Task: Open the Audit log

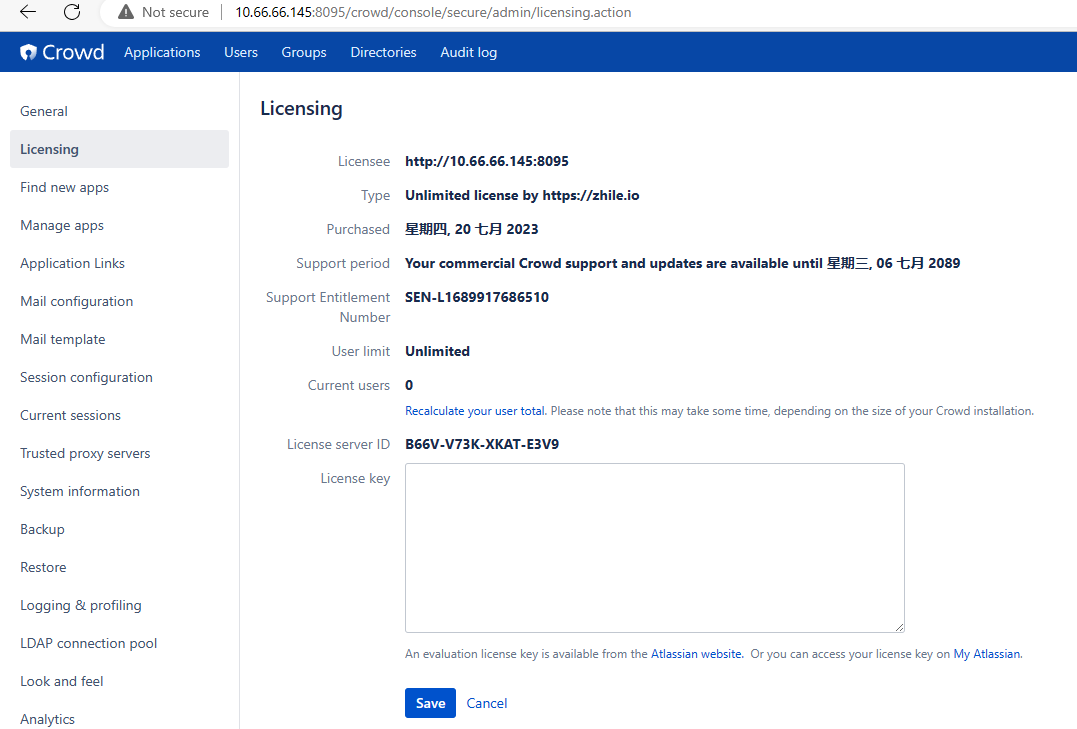Action: point(468,52)
